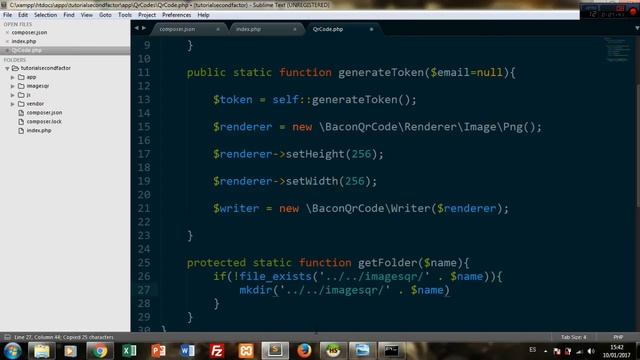Image resolution: width=640 pixels, height=360 pixels.
Task: Click the composer.lock file icon
Action: 21,122
